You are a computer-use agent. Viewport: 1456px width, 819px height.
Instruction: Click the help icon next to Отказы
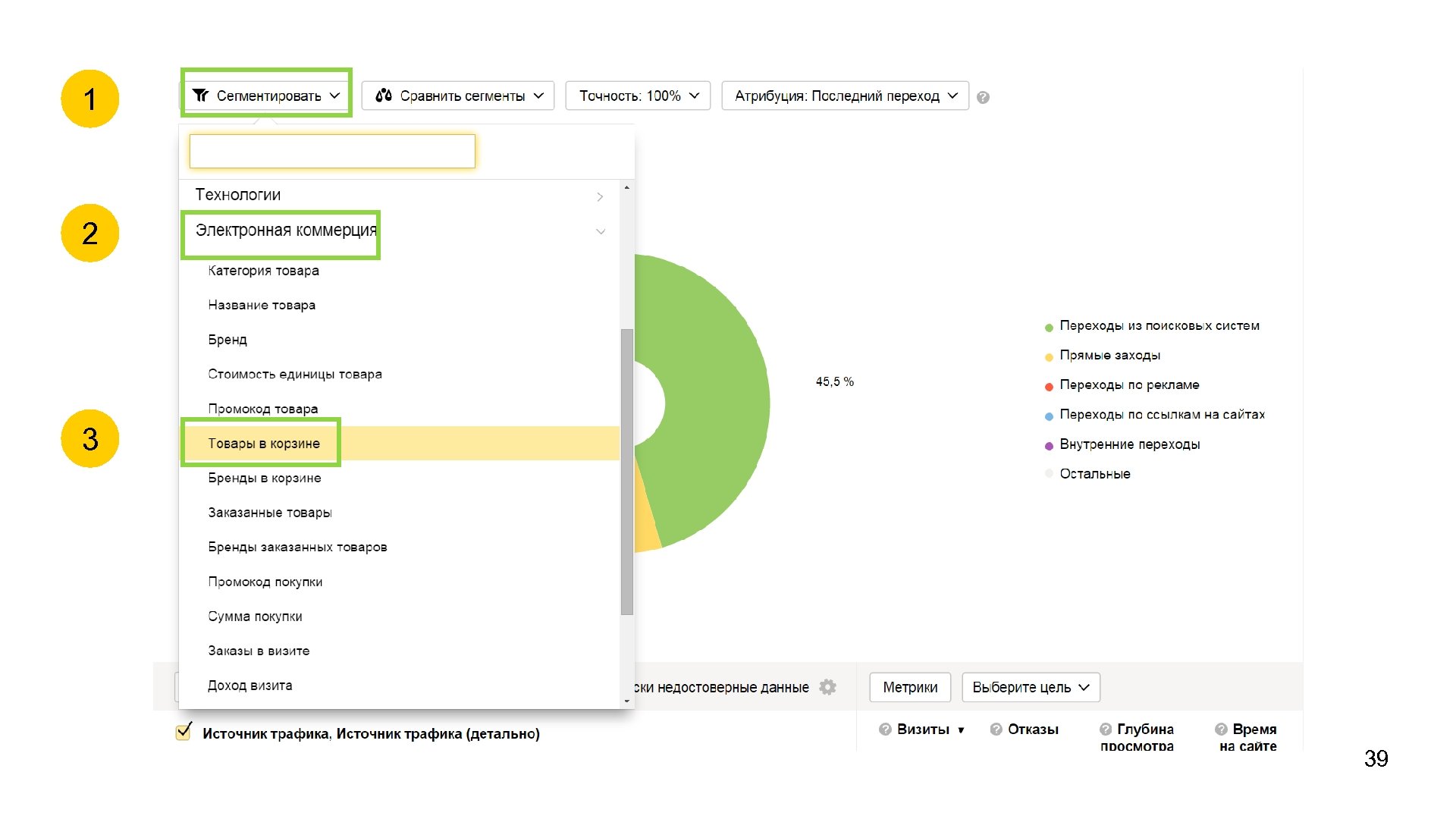pyautogui.click(x=996, y=730)
